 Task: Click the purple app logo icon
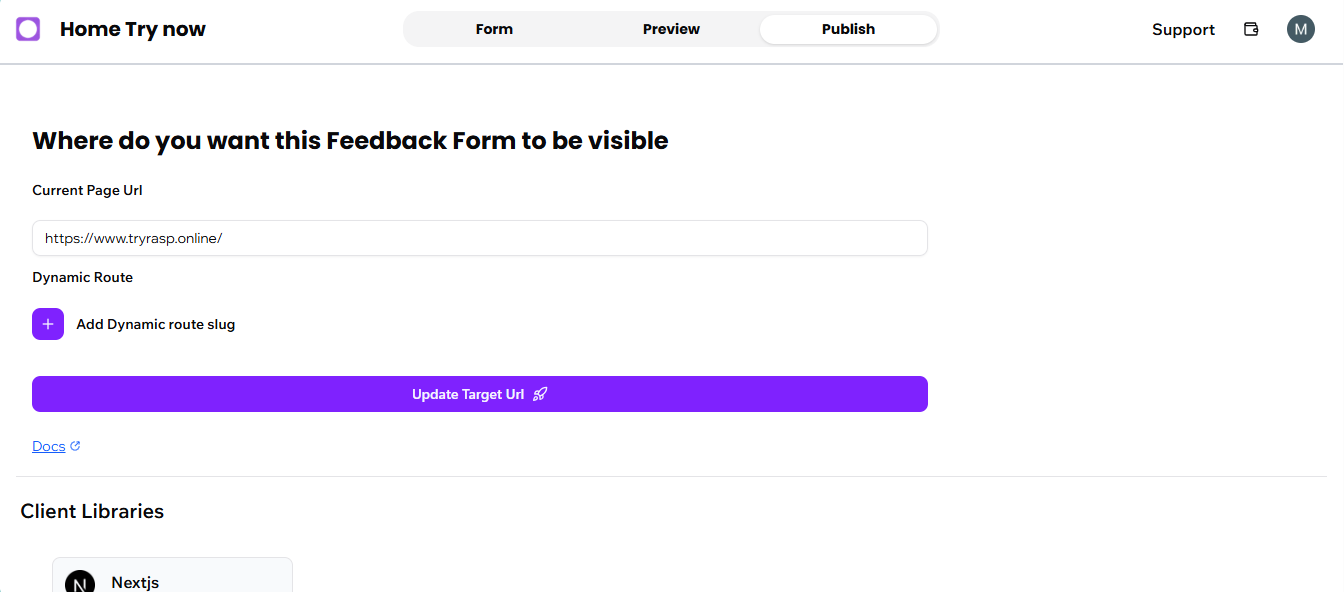coord(28,29)
